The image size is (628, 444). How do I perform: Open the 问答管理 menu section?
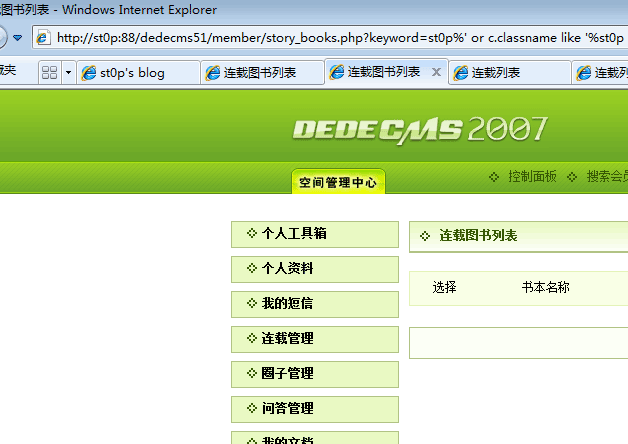coord(315,409)
